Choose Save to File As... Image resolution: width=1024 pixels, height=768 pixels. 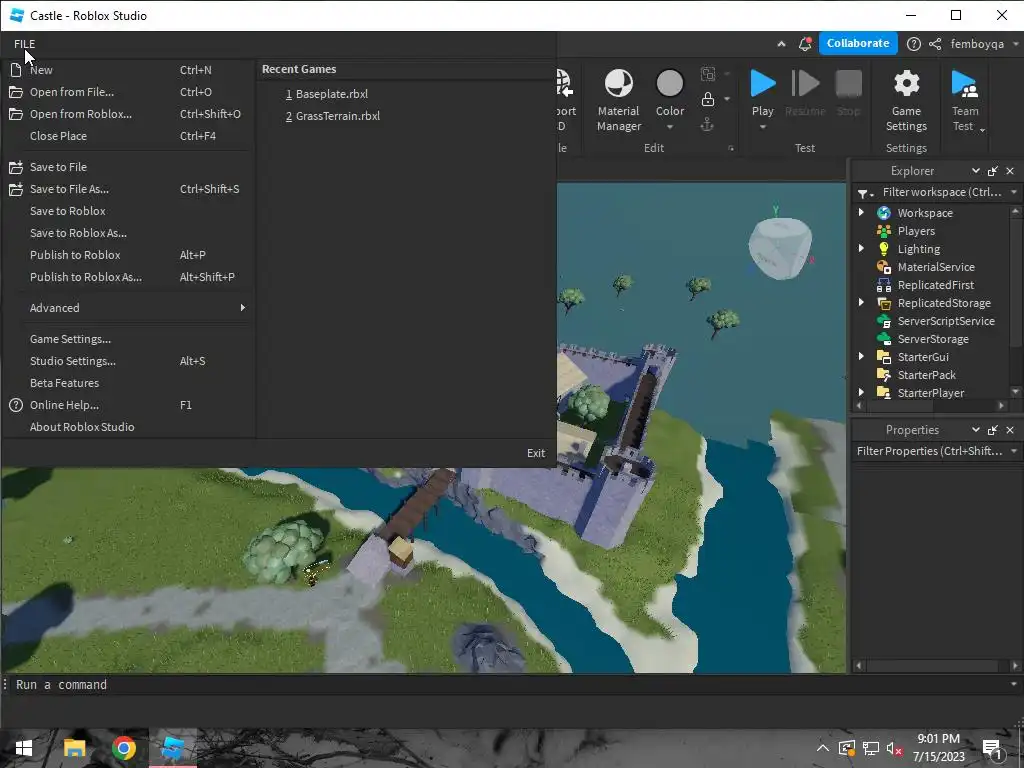coord(128,189)
